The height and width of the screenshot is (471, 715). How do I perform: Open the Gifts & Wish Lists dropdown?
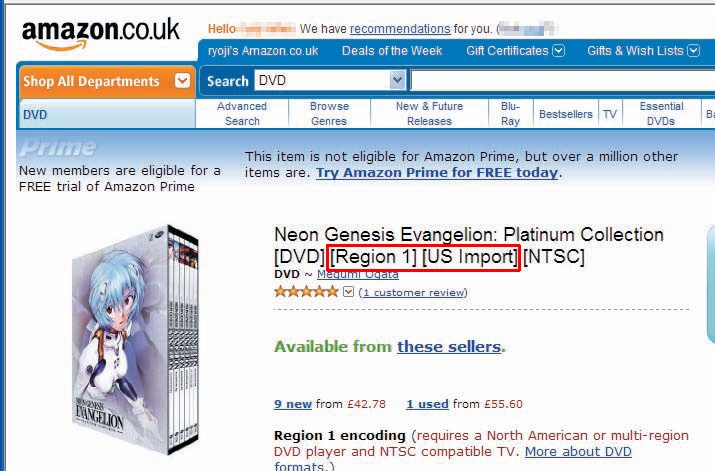[643, 51]
